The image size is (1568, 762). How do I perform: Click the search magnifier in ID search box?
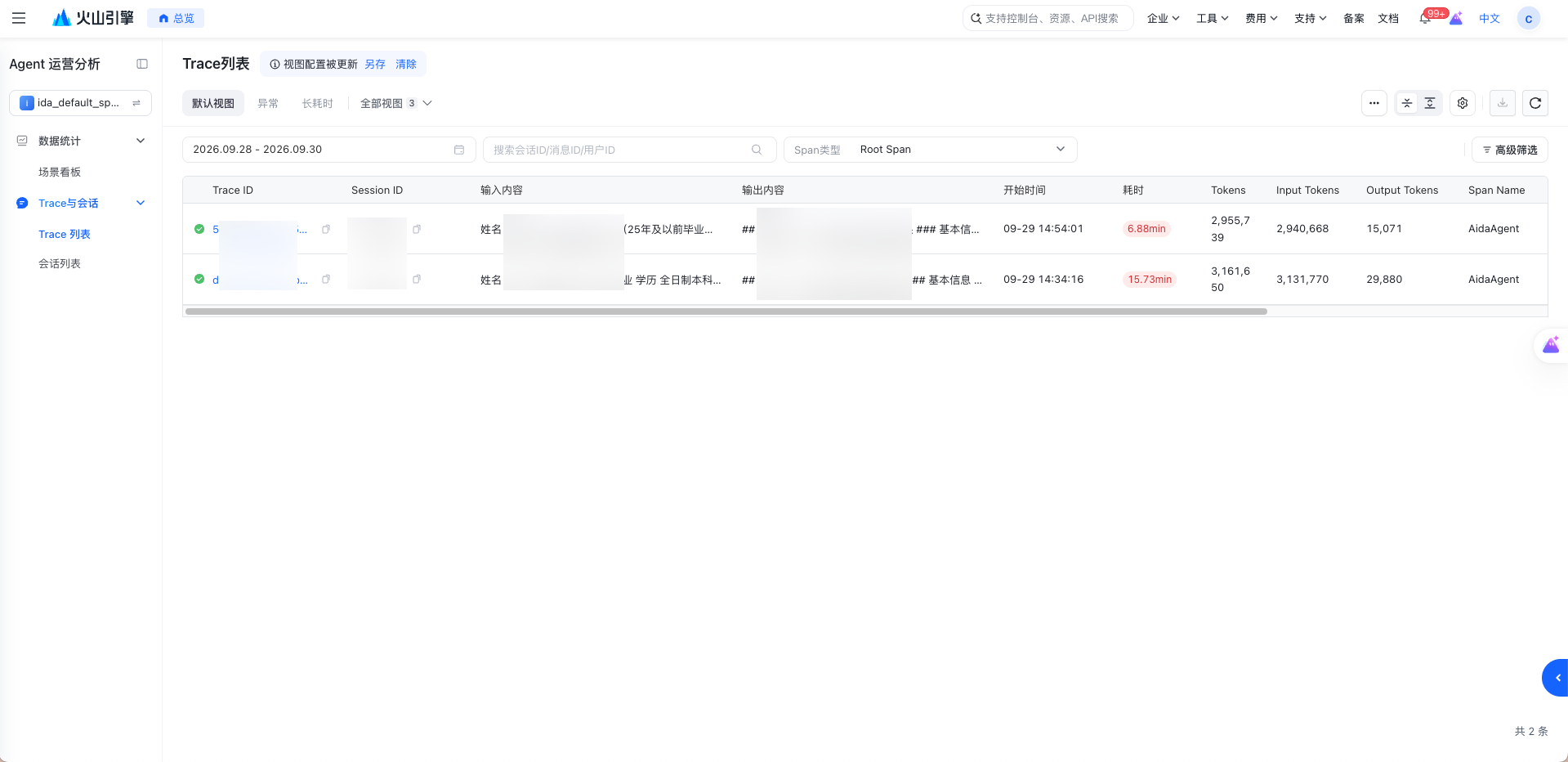point(757,150)
